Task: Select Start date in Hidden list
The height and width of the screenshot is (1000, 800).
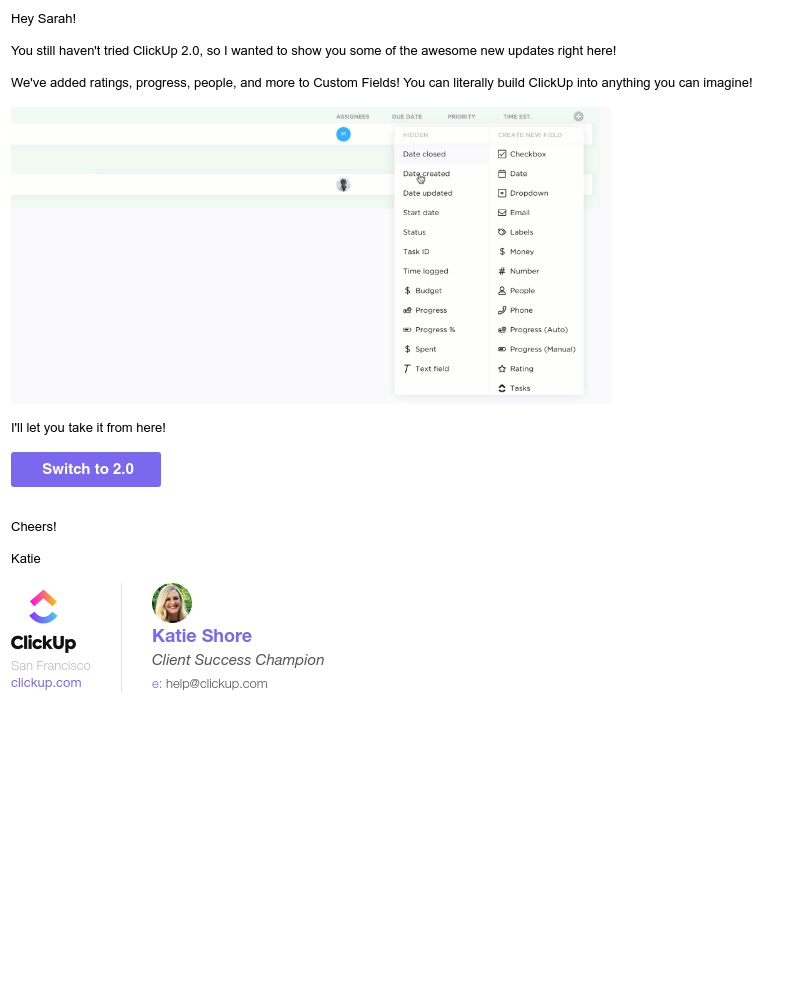Action: pyautogui.click(x=421, y=213)
